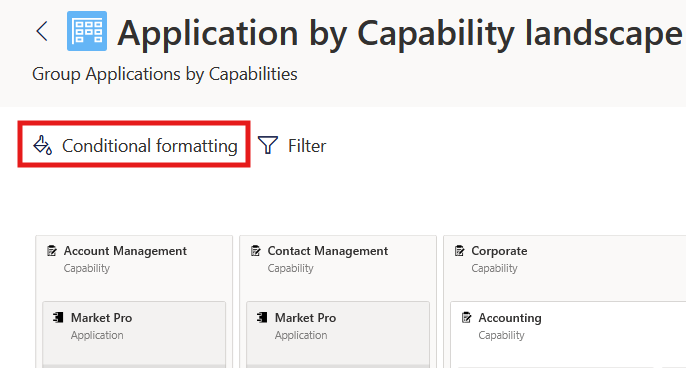Image resolution: width=686 pixels, height=368 pixels.
Task: Click the Contact Management capability icon
Action: pyautogui.click(x=256, y=251)
